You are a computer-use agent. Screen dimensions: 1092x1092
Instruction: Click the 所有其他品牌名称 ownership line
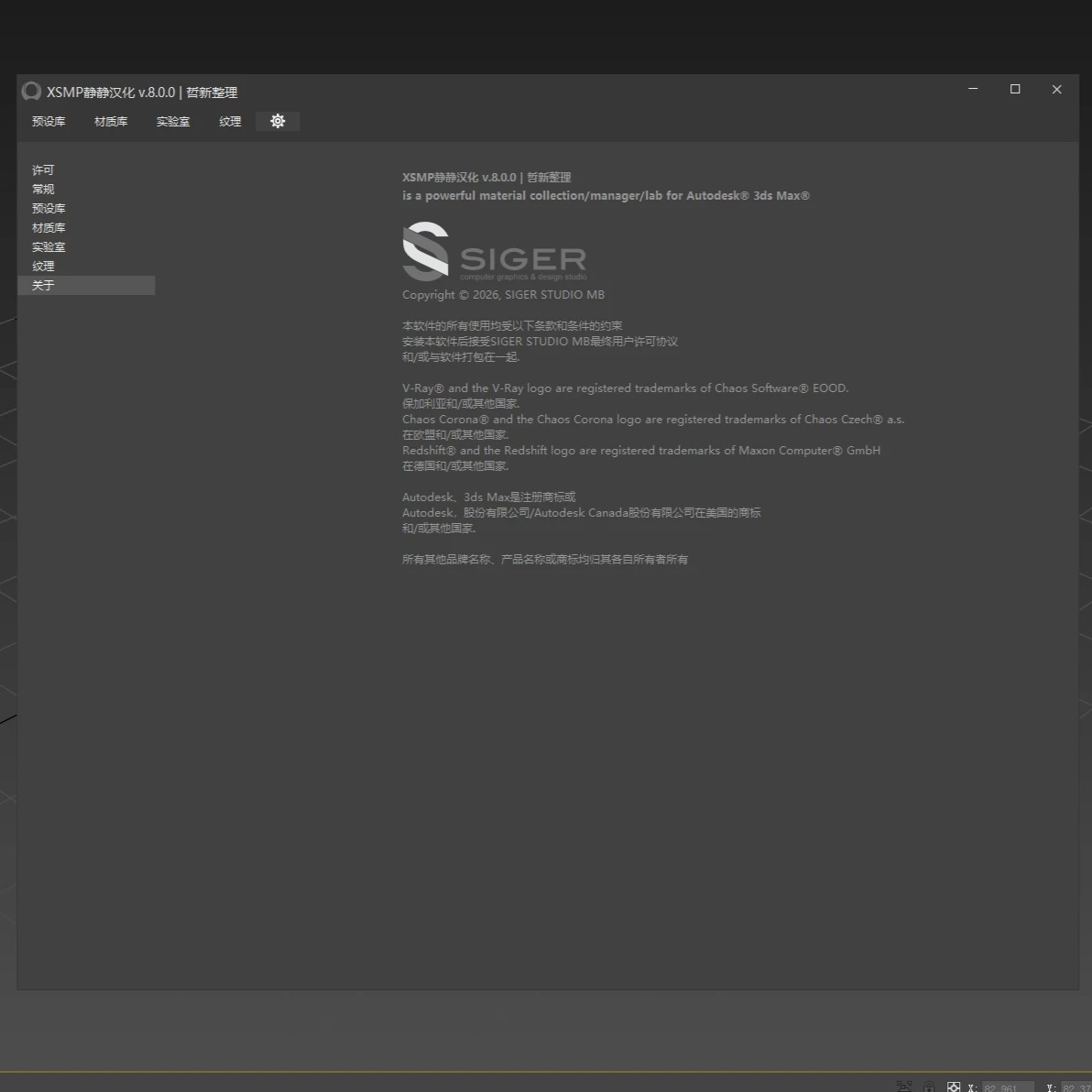(x=544, y=559)
